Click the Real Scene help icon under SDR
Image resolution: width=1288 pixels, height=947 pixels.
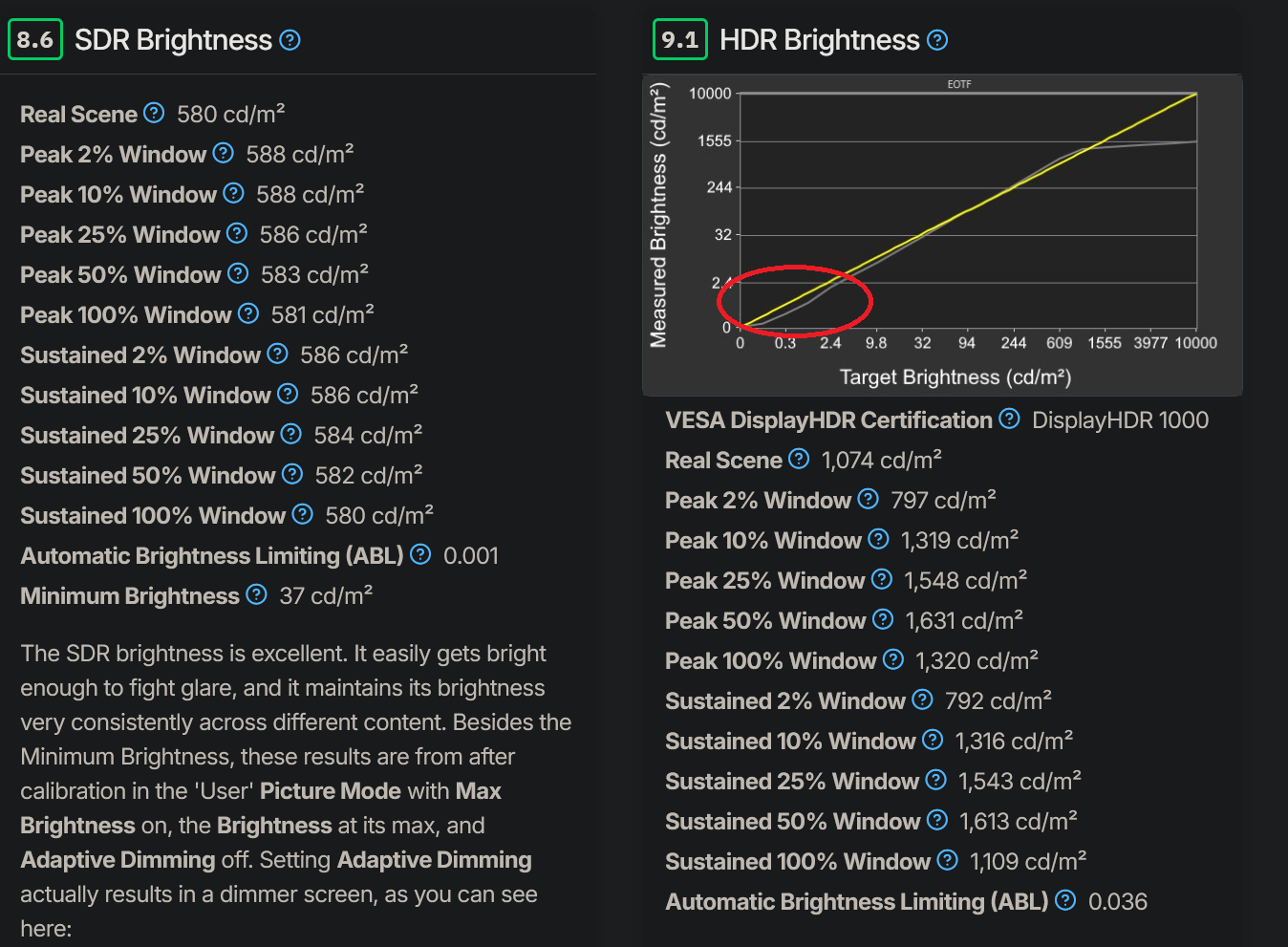point(154,113)
